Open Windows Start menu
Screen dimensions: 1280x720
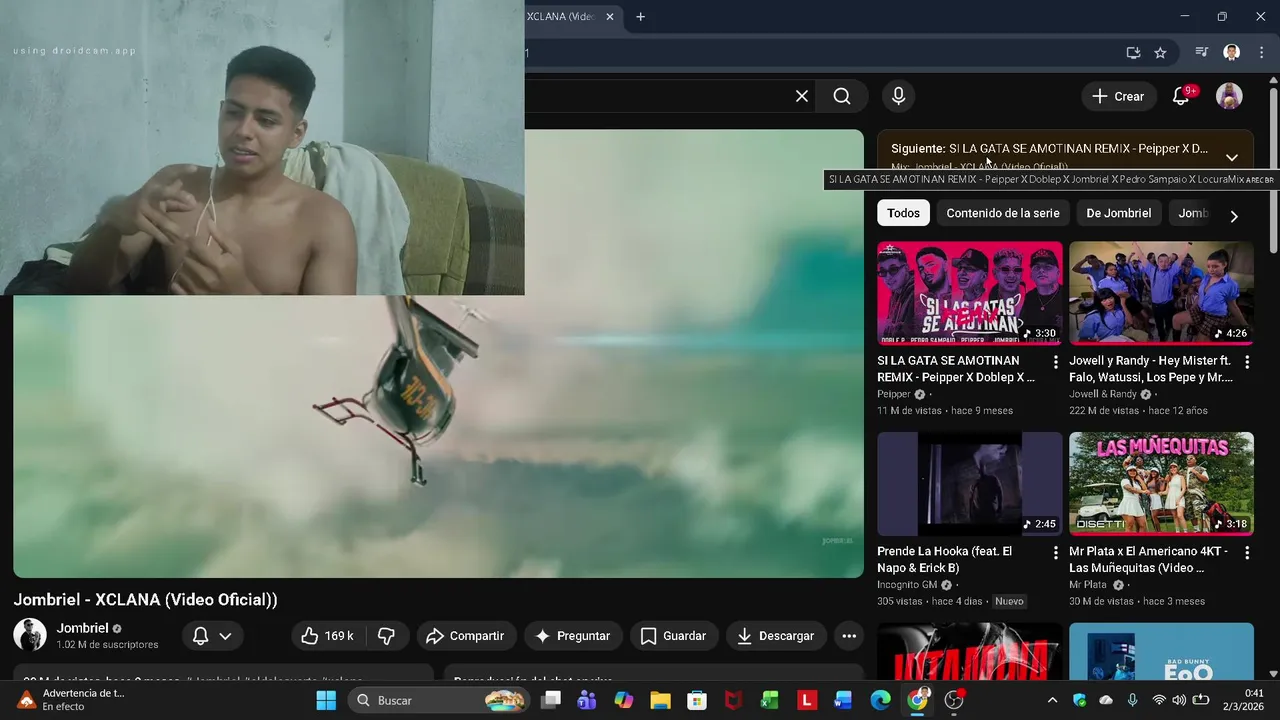coord(326,700)
